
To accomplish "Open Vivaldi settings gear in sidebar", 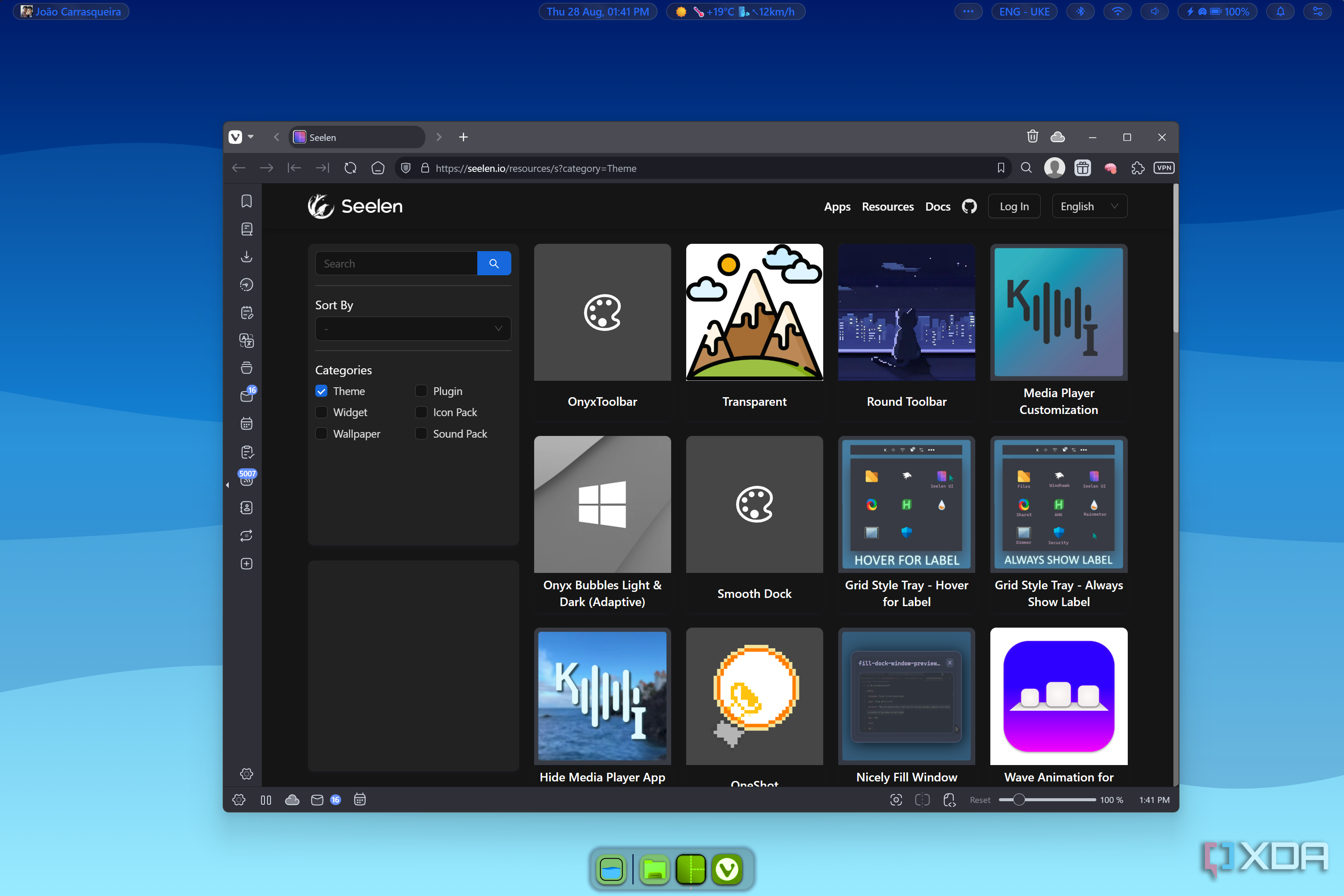I will pyautogui.click(x=246, y=774).
